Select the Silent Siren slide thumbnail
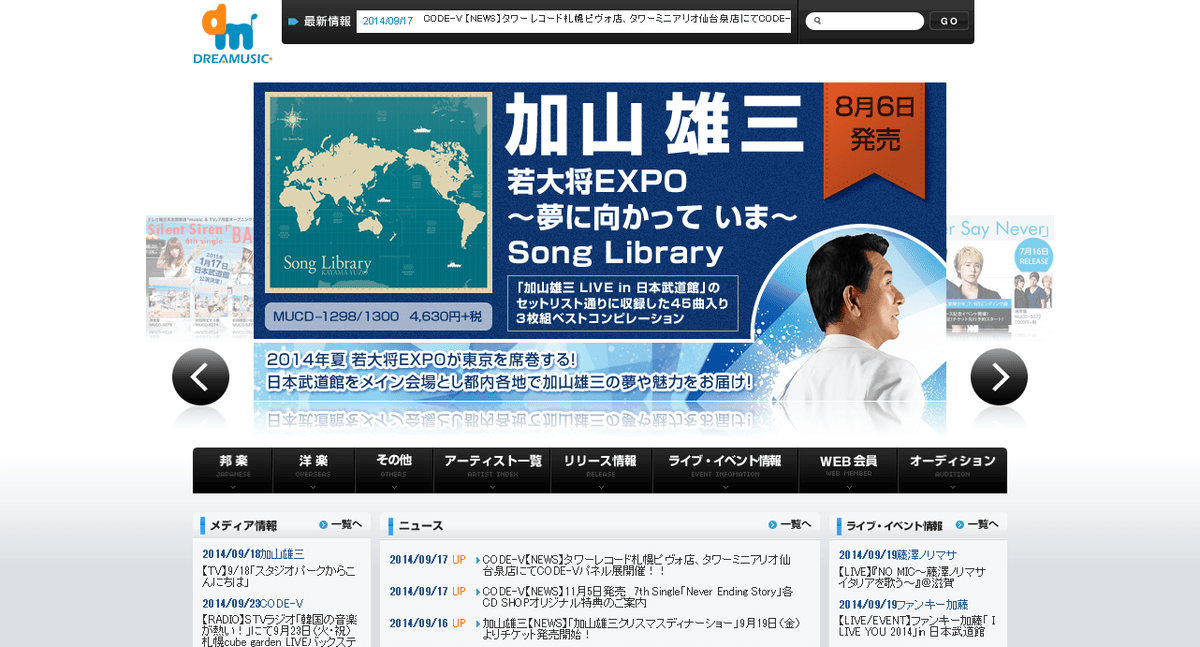 (199, 277)
